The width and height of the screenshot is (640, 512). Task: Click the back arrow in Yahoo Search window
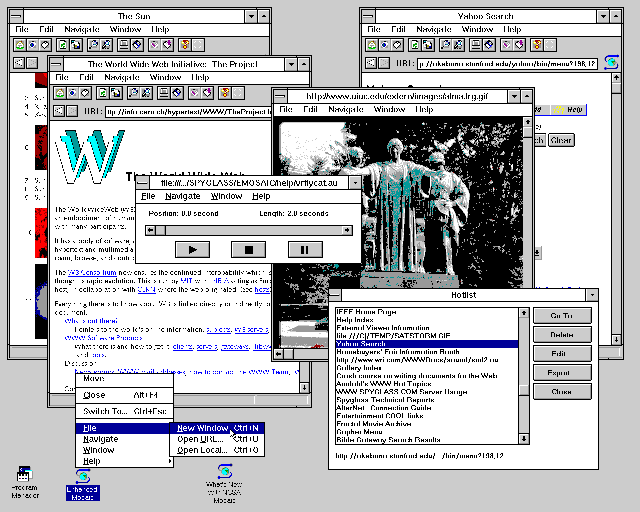[371, 63]
